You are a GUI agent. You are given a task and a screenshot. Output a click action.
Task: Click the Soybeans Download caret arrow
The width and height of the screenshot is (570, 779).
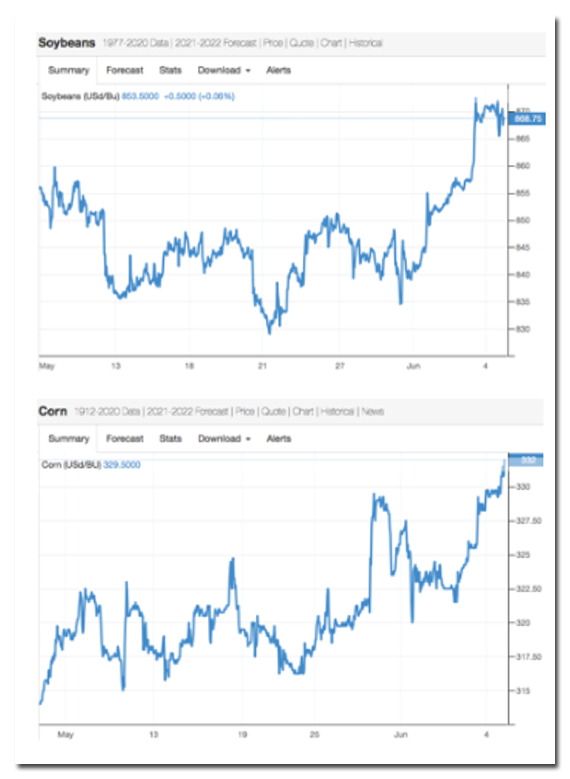click(x=248, y=71)
